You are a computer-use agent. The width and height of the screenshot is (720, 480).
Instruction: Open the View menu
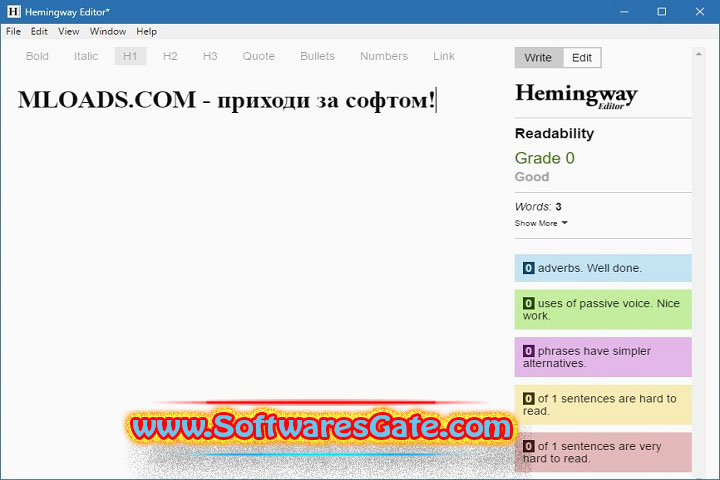click(68, 31)
